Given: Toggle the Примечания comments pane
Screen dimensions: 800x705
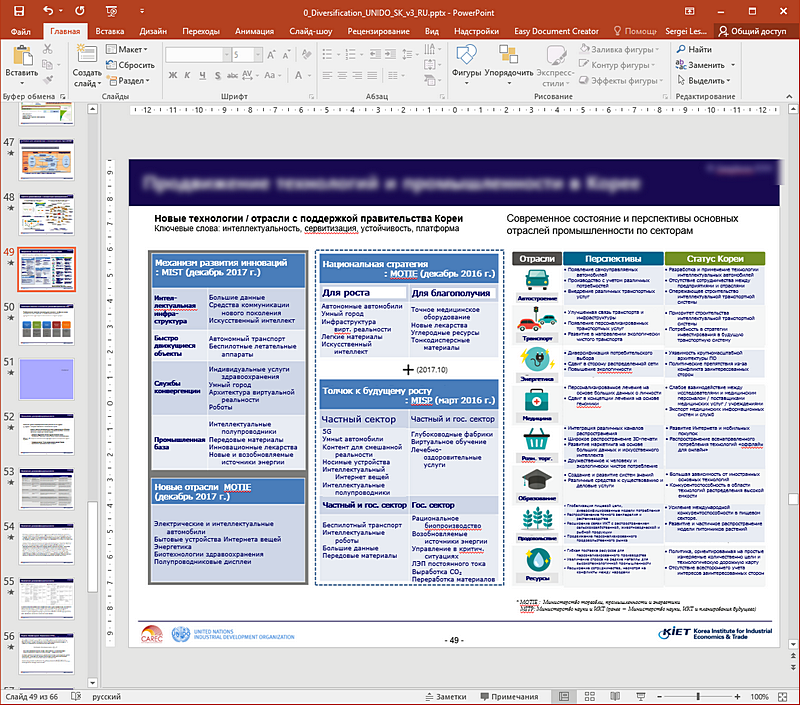Looking at the screenshot, I should tap(509, 697).
